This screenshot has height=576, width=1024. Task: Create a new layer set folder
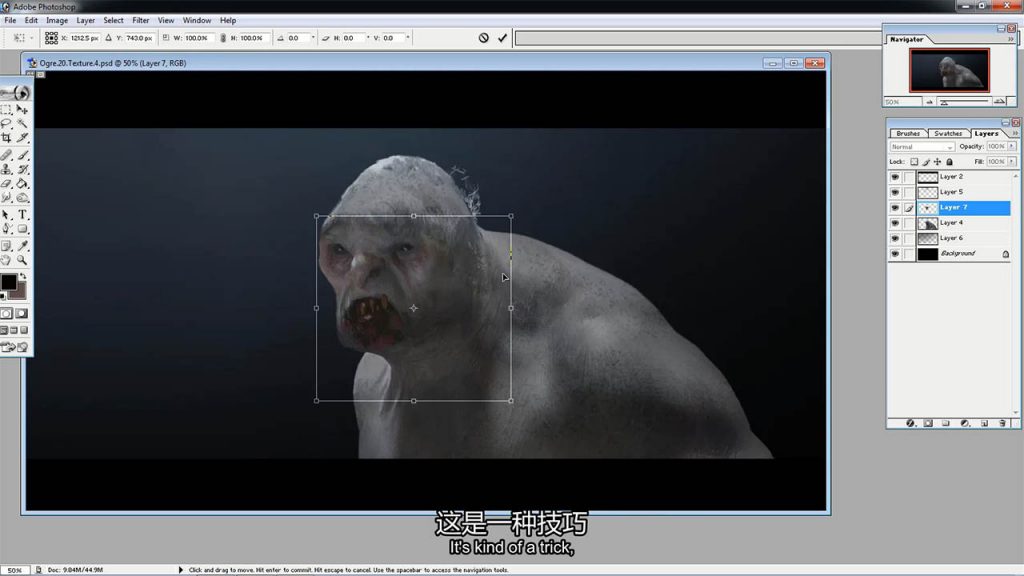pyautogui.click(x=946, y=423)
